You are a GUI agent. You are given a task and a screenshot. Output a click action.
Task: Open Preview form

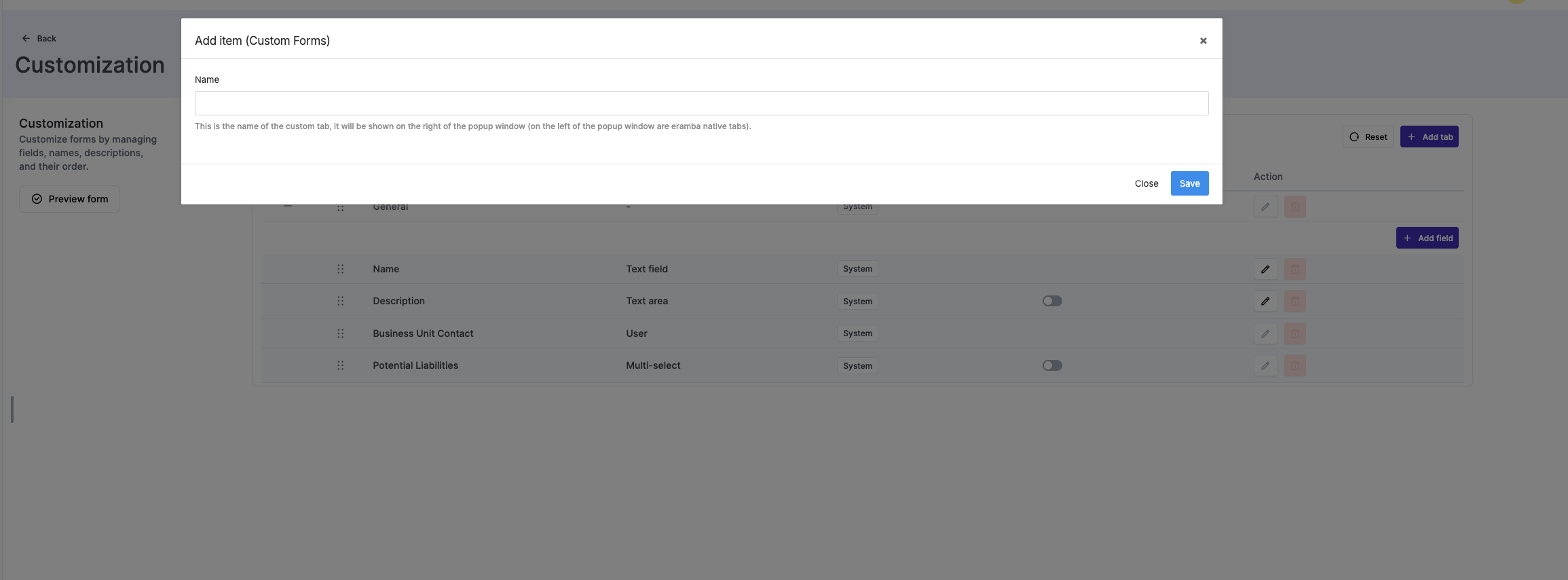pos(70,199)
